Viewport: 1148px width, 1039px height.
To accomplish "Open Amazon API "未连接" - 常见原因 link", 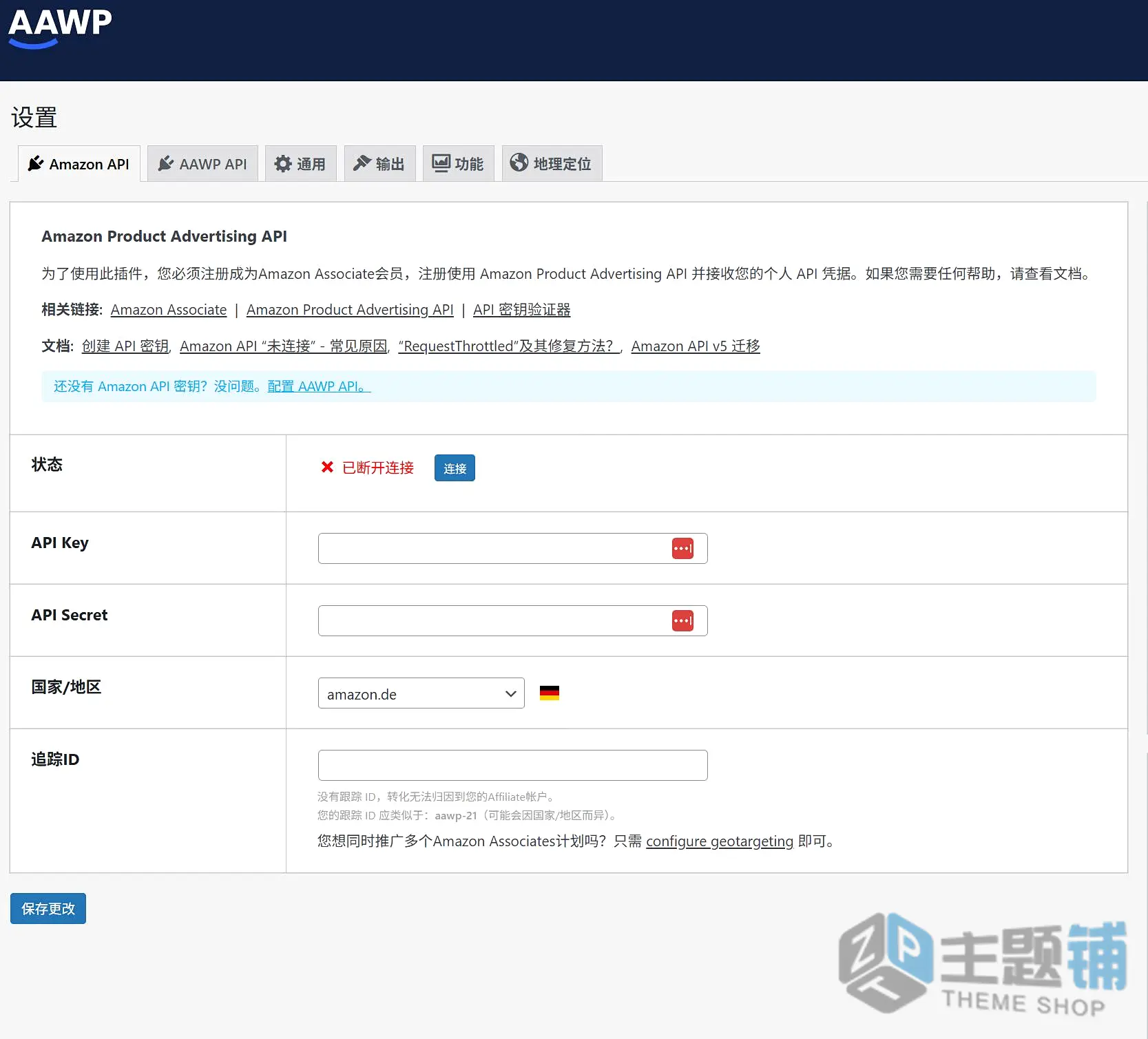I will (284, 346).
